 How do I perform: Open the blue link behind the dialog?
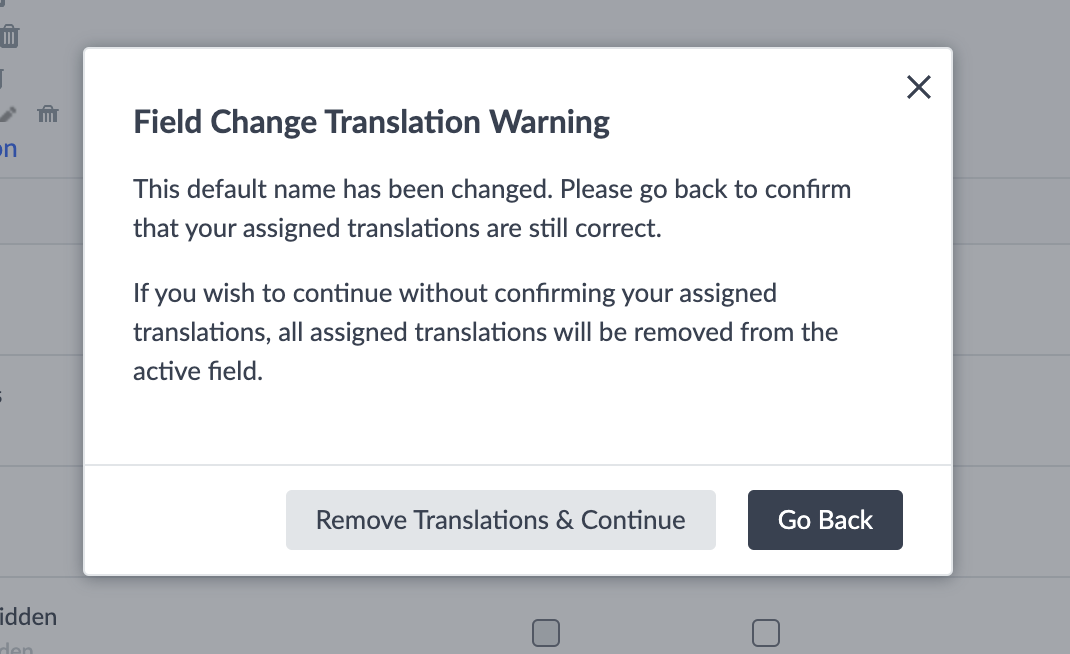click(8, 149)
